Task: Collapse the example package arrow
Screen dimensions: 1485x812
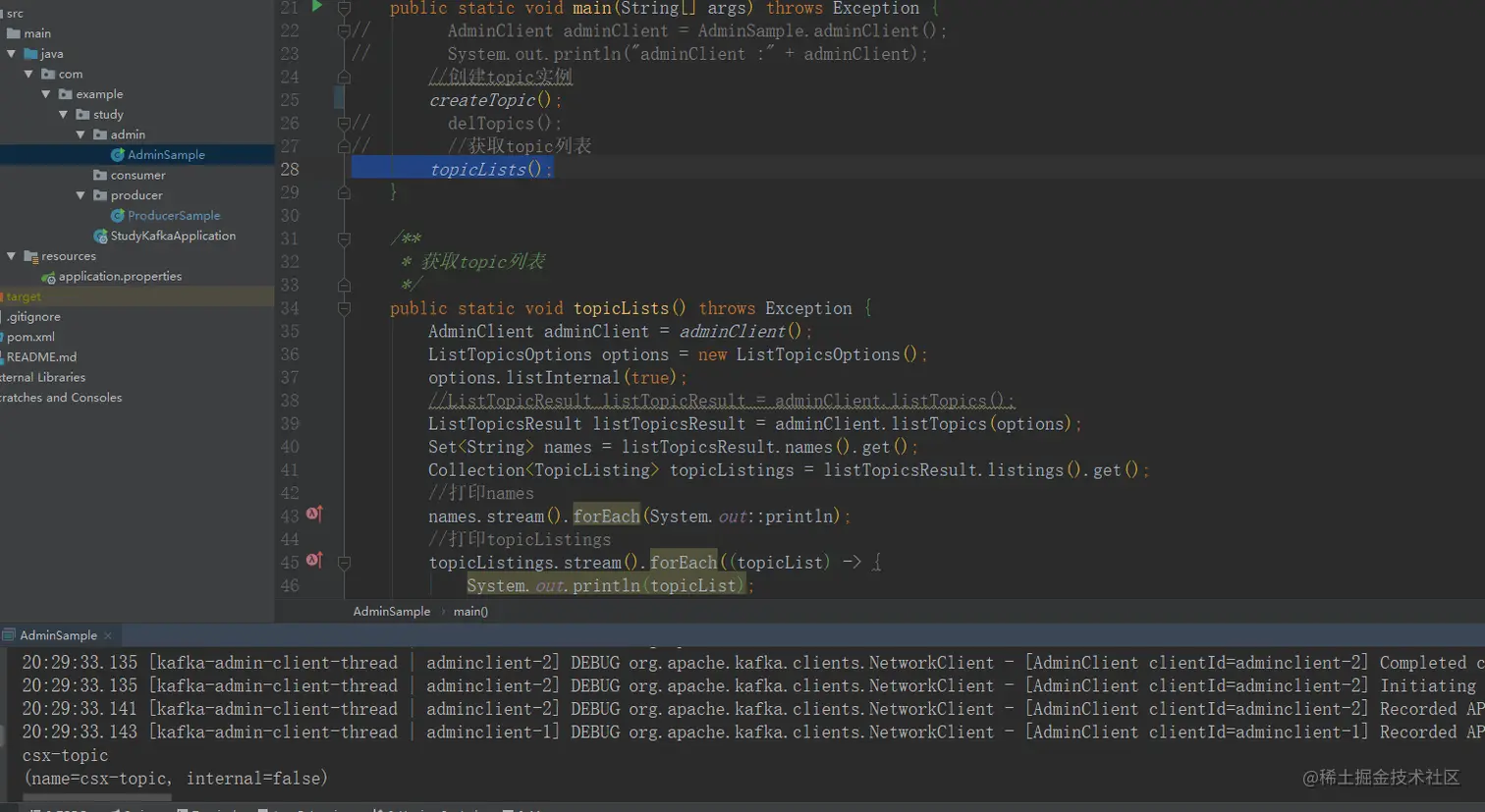Action: point(46,94)
